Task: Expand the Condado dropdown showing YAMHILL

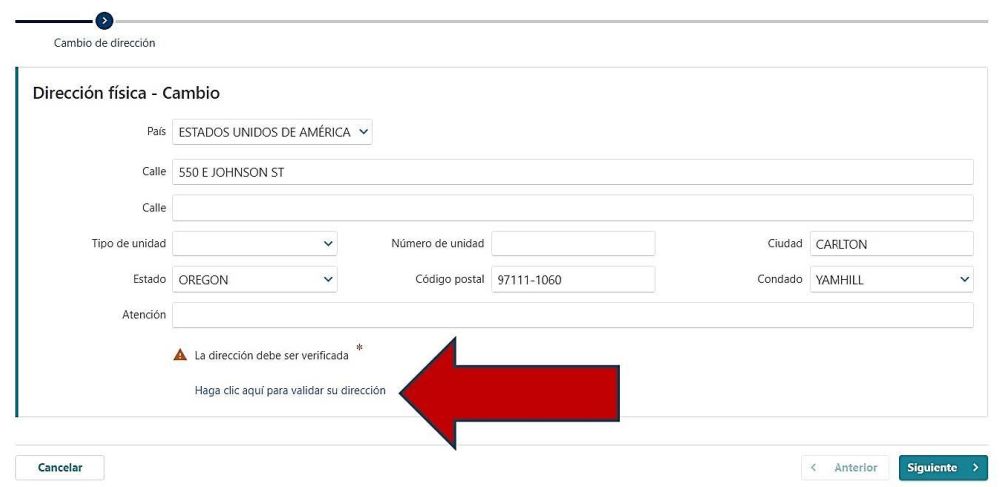Action: click(x=891, y=280)
